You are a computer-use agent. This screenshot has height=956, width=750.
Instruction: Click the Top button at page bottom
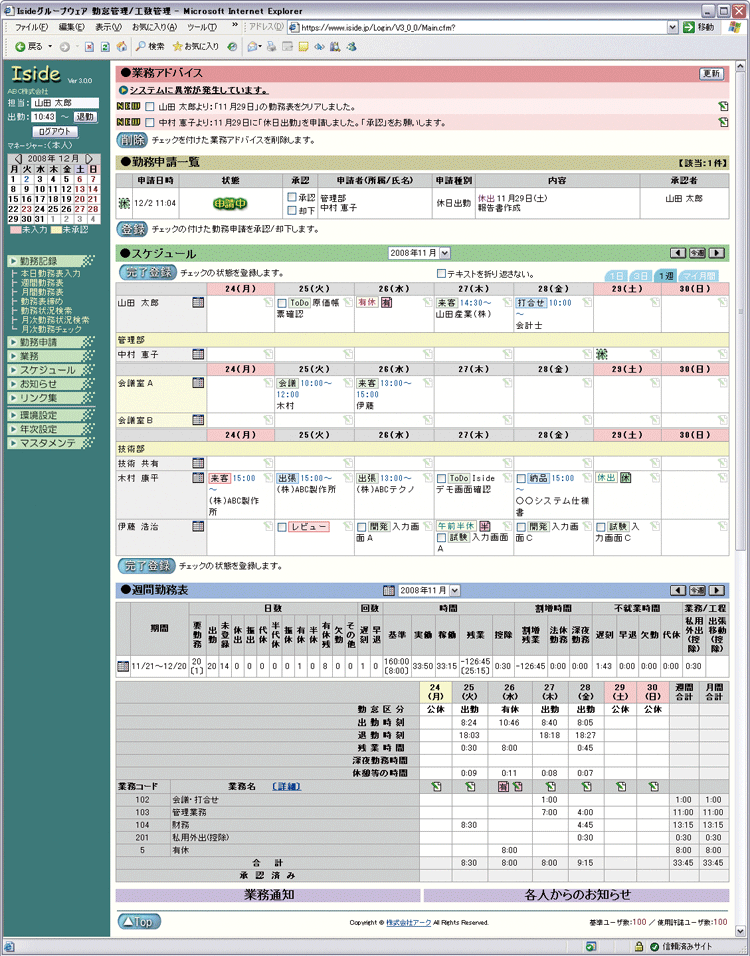[139, 922]
